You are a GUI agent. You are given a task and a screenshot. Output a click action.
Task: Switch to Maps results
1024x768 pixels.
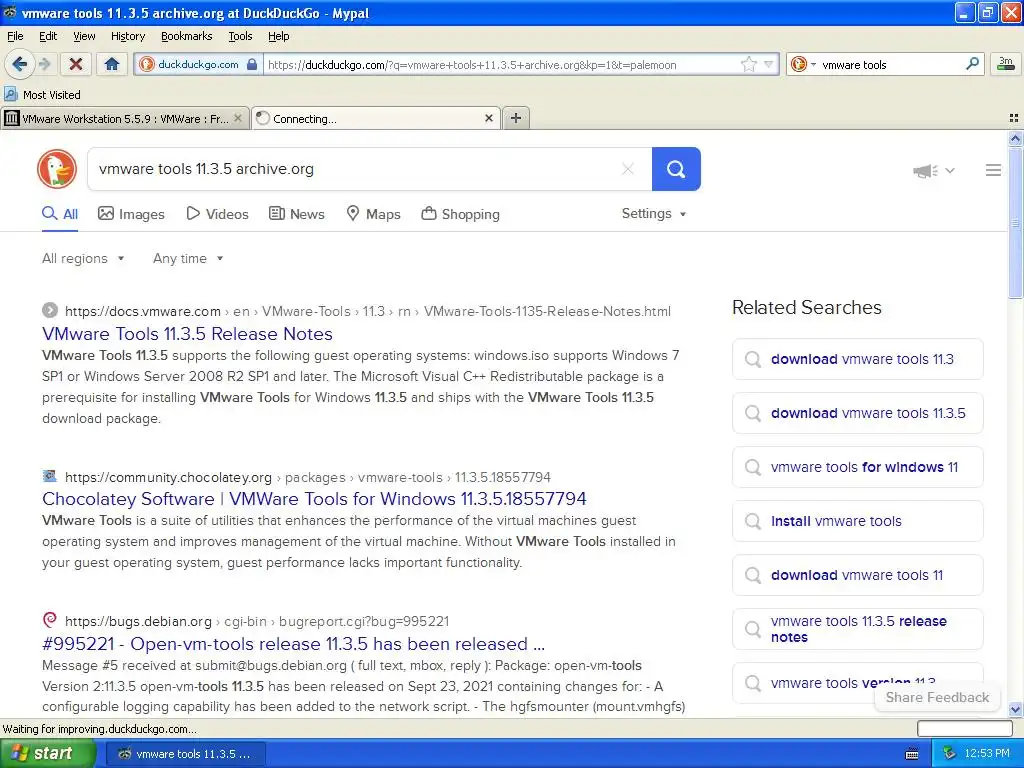(x=373, y=214)
